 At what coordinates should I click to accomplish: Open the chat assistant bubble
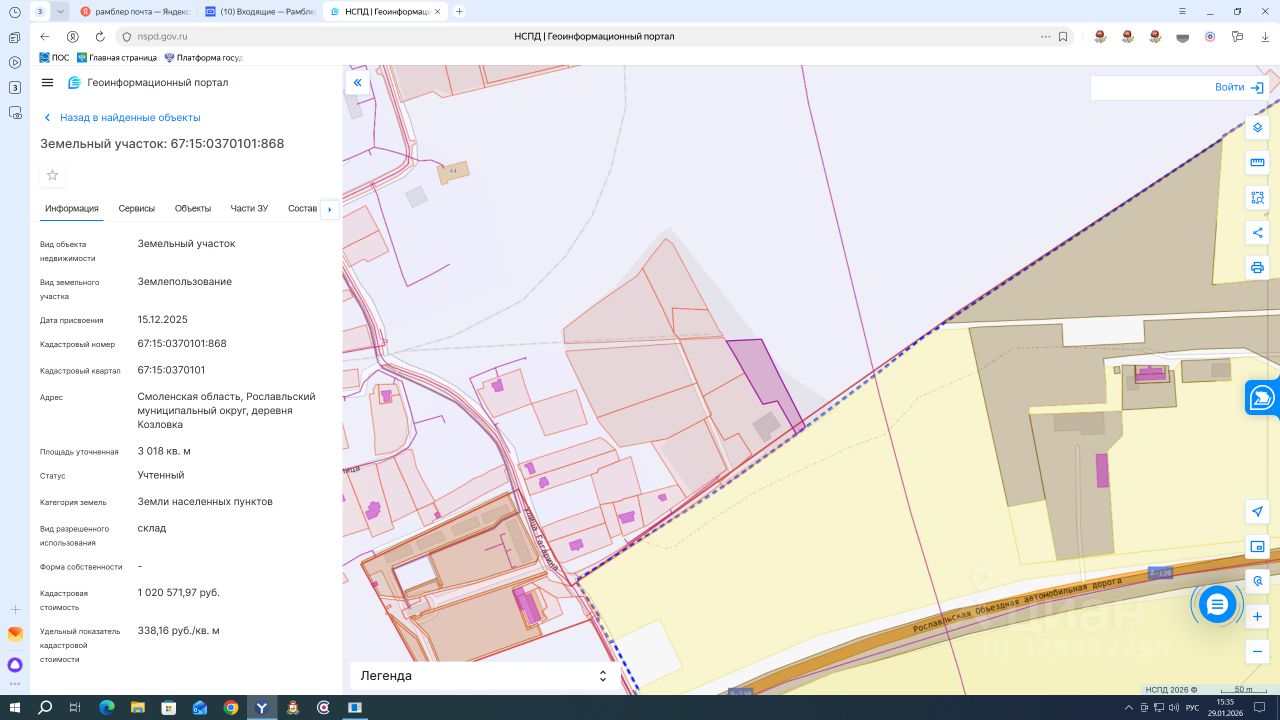[x=1217, y=604]
